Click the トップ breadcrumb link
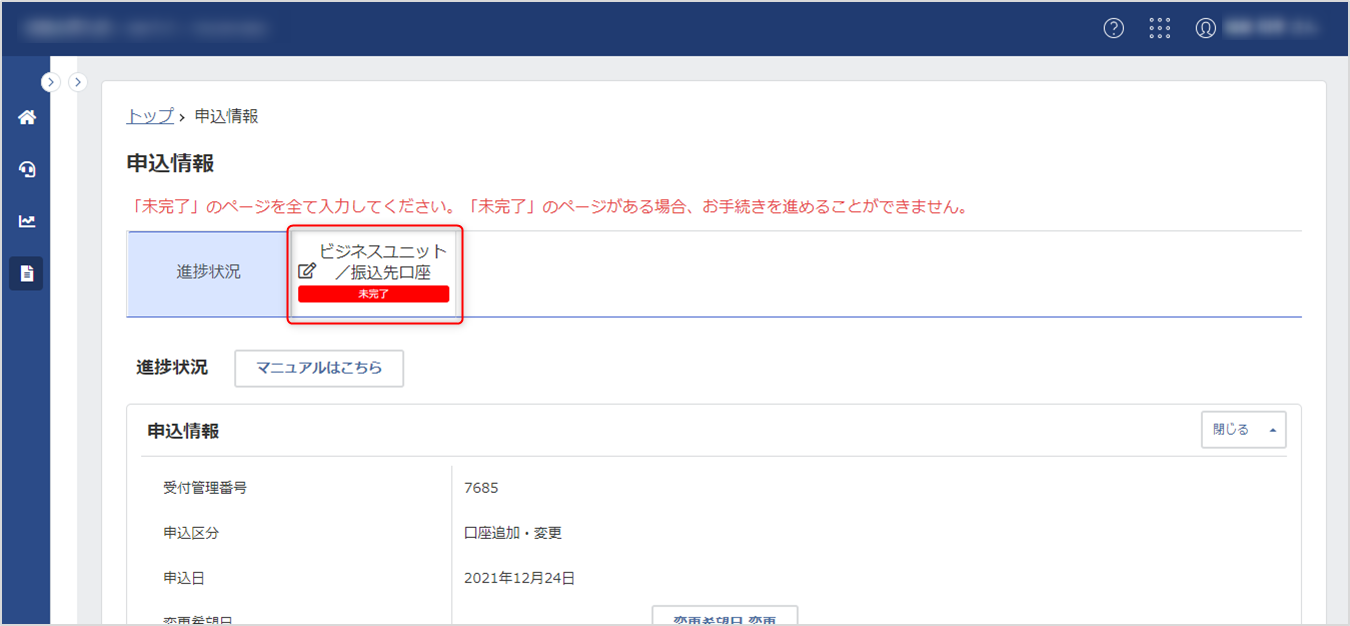Screen dimensions: 1350x626 (x=150, y=116)
